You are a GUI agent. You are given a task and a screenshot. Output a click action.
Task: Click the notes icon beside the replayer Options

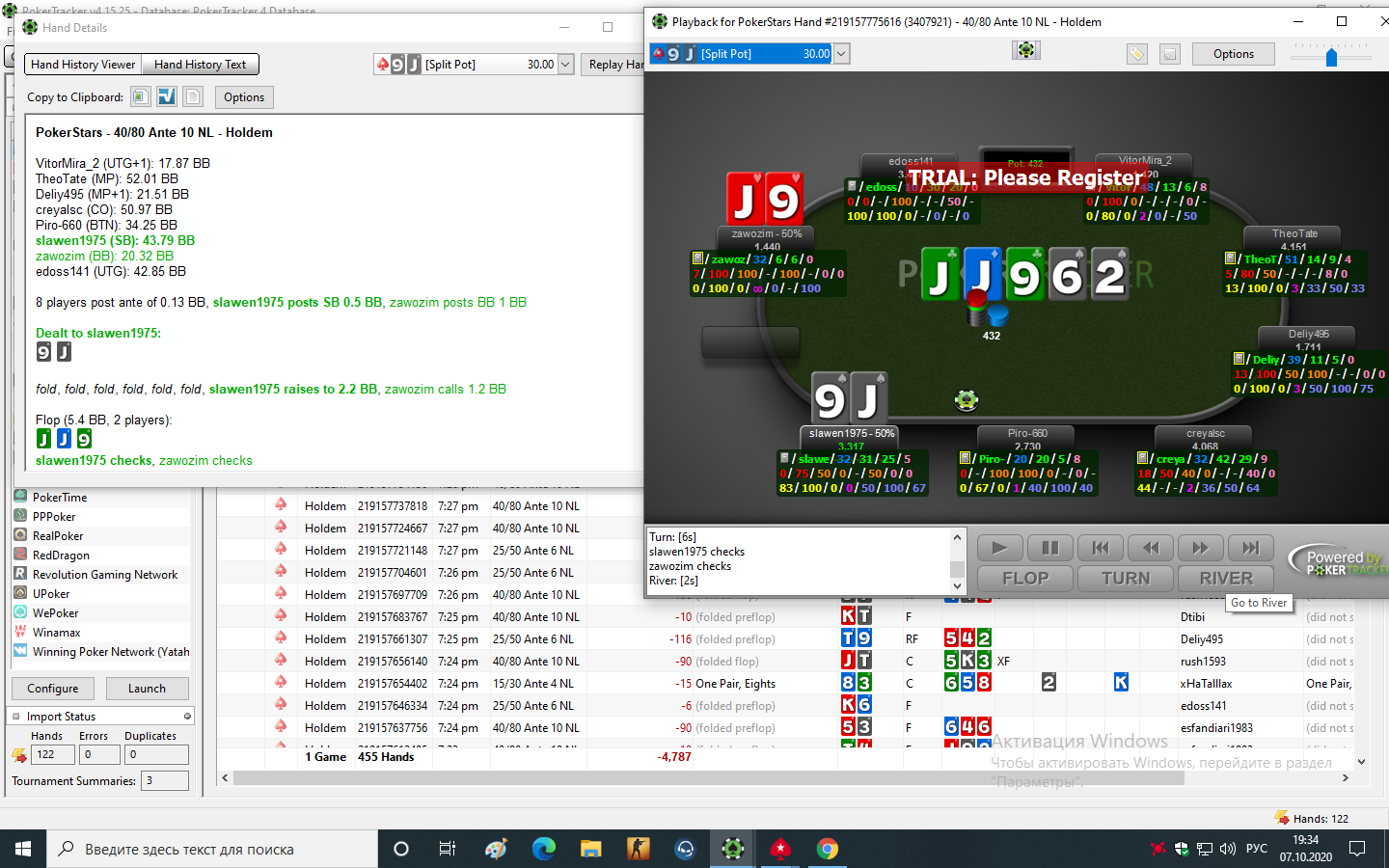point(1170,54)
